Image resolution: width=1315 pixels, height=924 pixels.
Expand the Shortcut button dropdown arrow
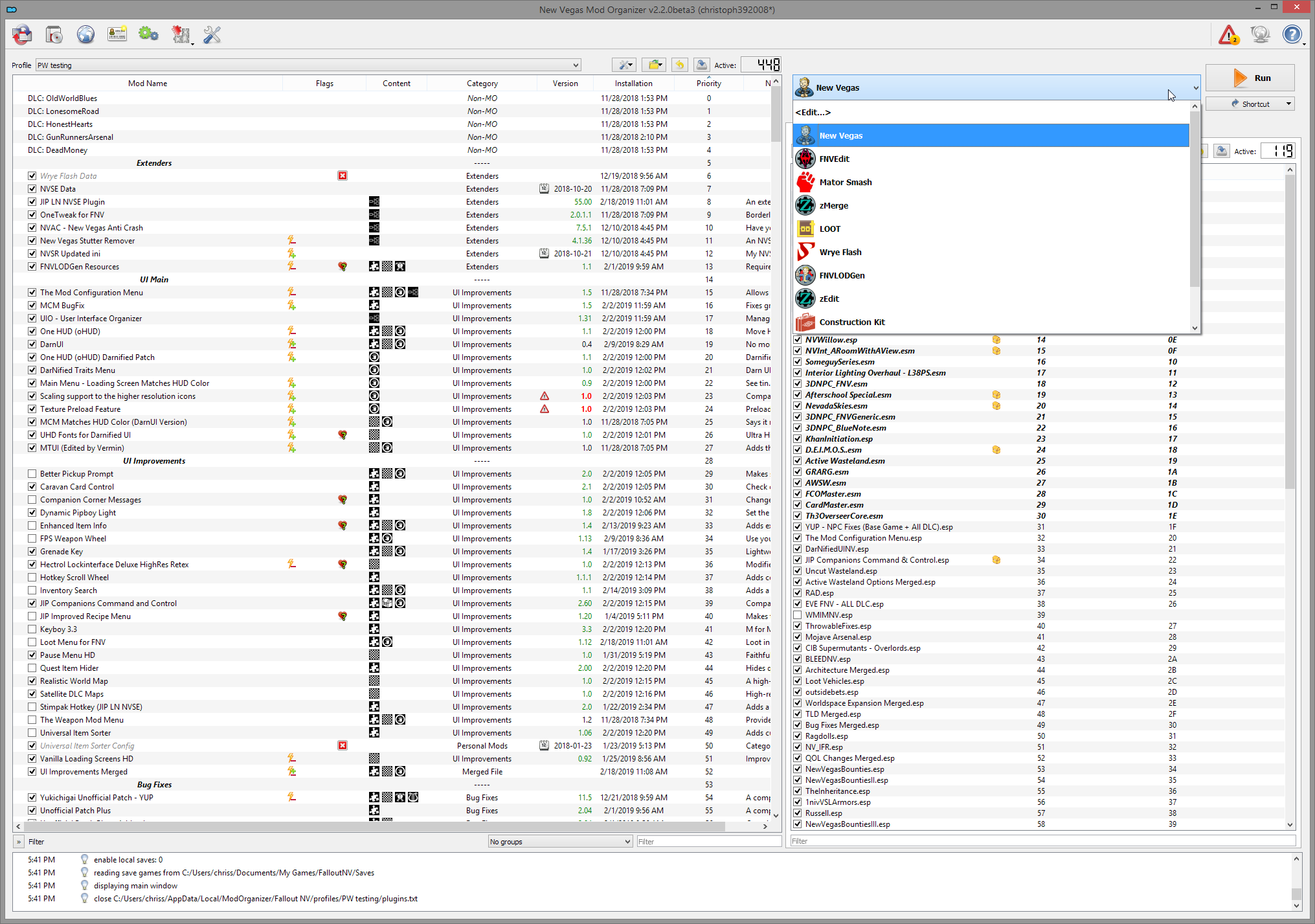(x=1288, y=104)
